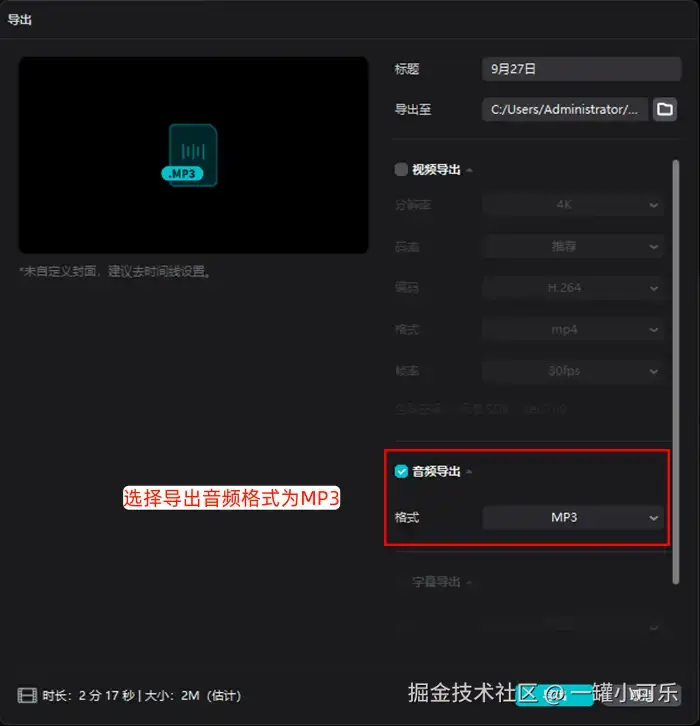Open the audio format dropdown showing MP3

coord(573,517)
